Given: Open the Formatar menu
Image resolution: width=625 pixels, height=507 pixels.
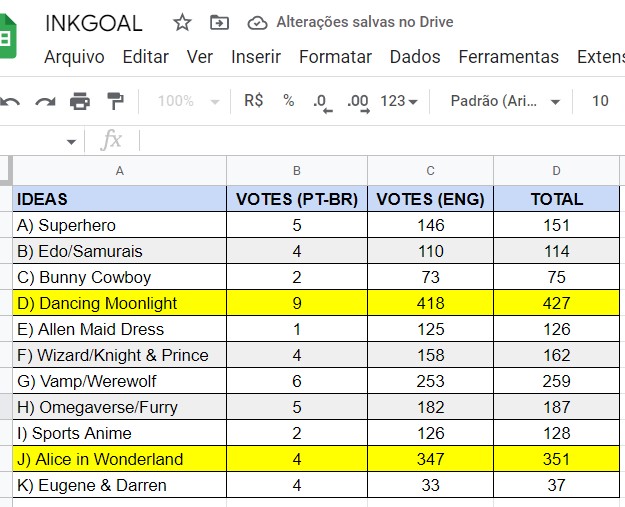Looking at the screenshot, I should tap(335, 57).
